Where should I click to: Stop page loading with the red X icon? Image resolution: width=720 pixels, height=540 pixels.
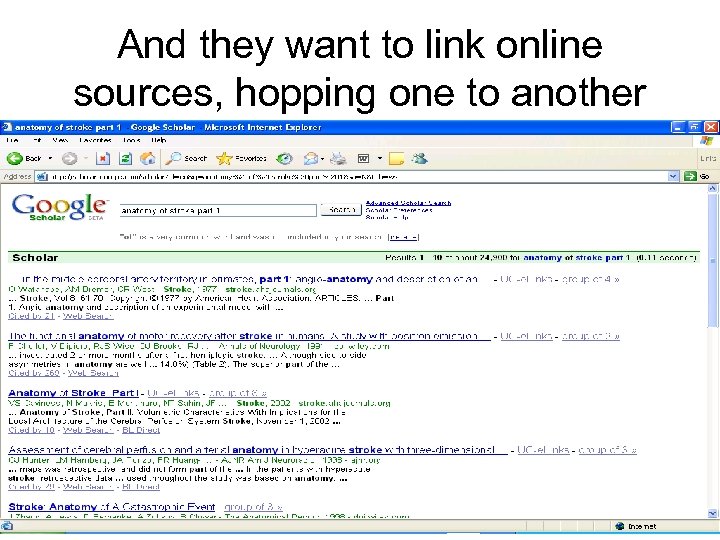coord(102,159)
